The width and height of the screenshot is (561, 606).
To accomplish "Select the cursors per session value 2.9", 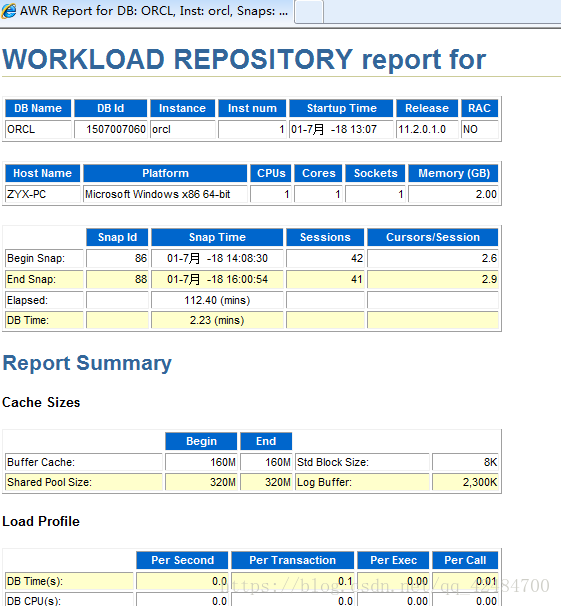I will coord(433,279).
